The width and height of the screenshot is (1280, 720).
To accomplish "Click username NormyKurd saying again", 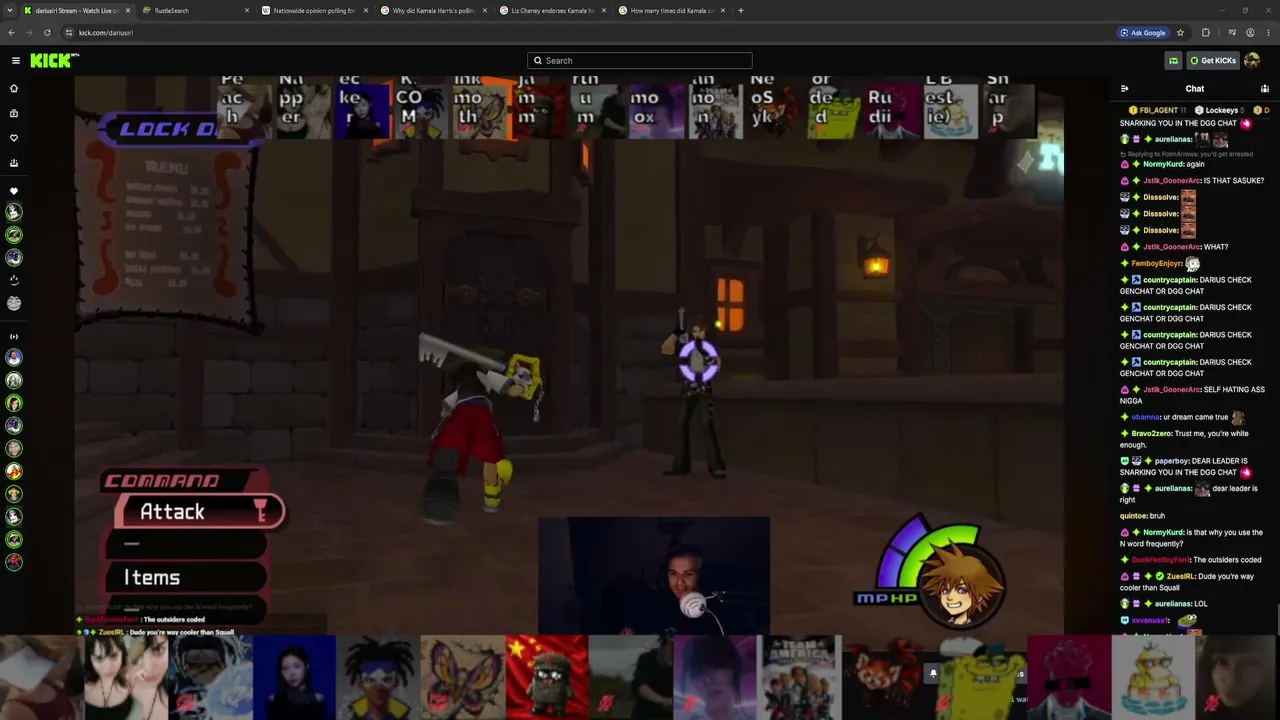I will pyautogui.click(x=1163, y=164).
